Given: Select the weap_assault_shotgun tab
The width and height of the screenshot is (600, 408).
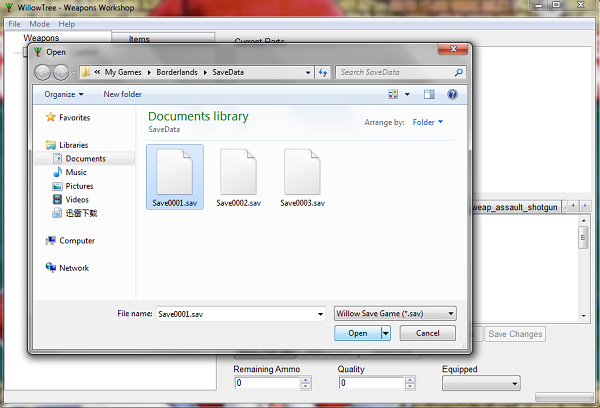Looking at the screenshot, I should [515, 207].
